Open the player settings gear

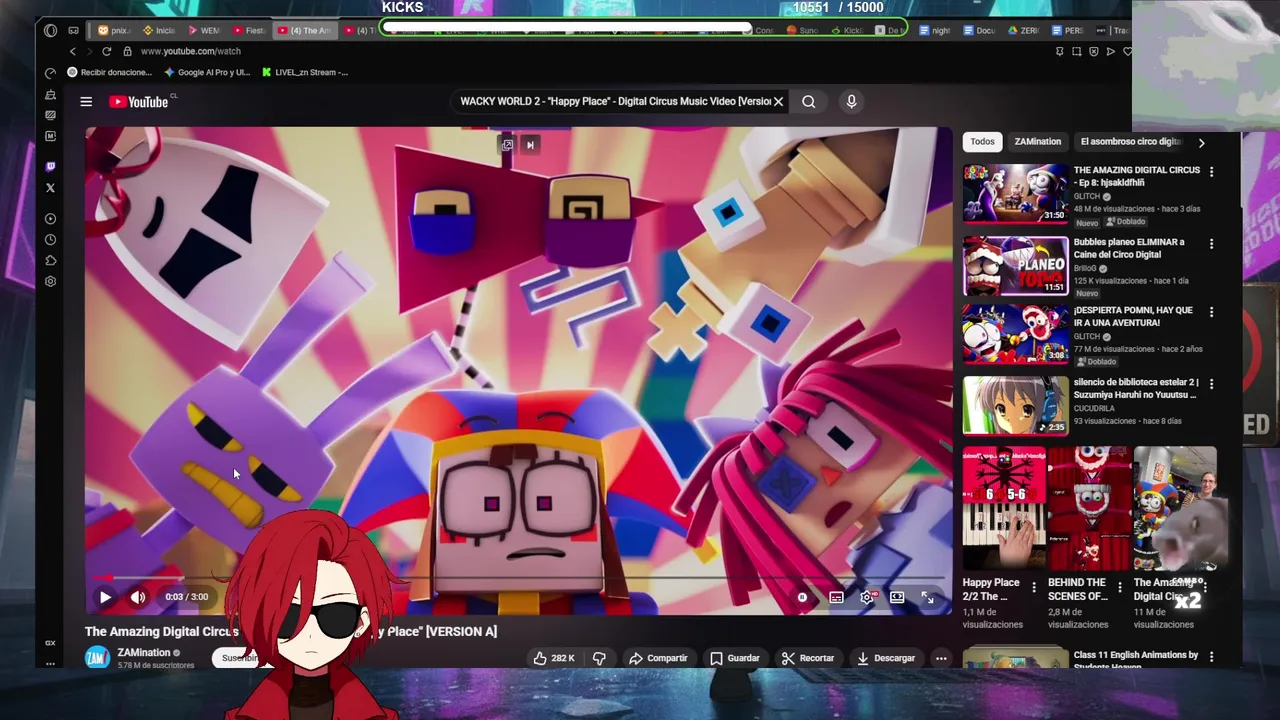pos(867,597)
